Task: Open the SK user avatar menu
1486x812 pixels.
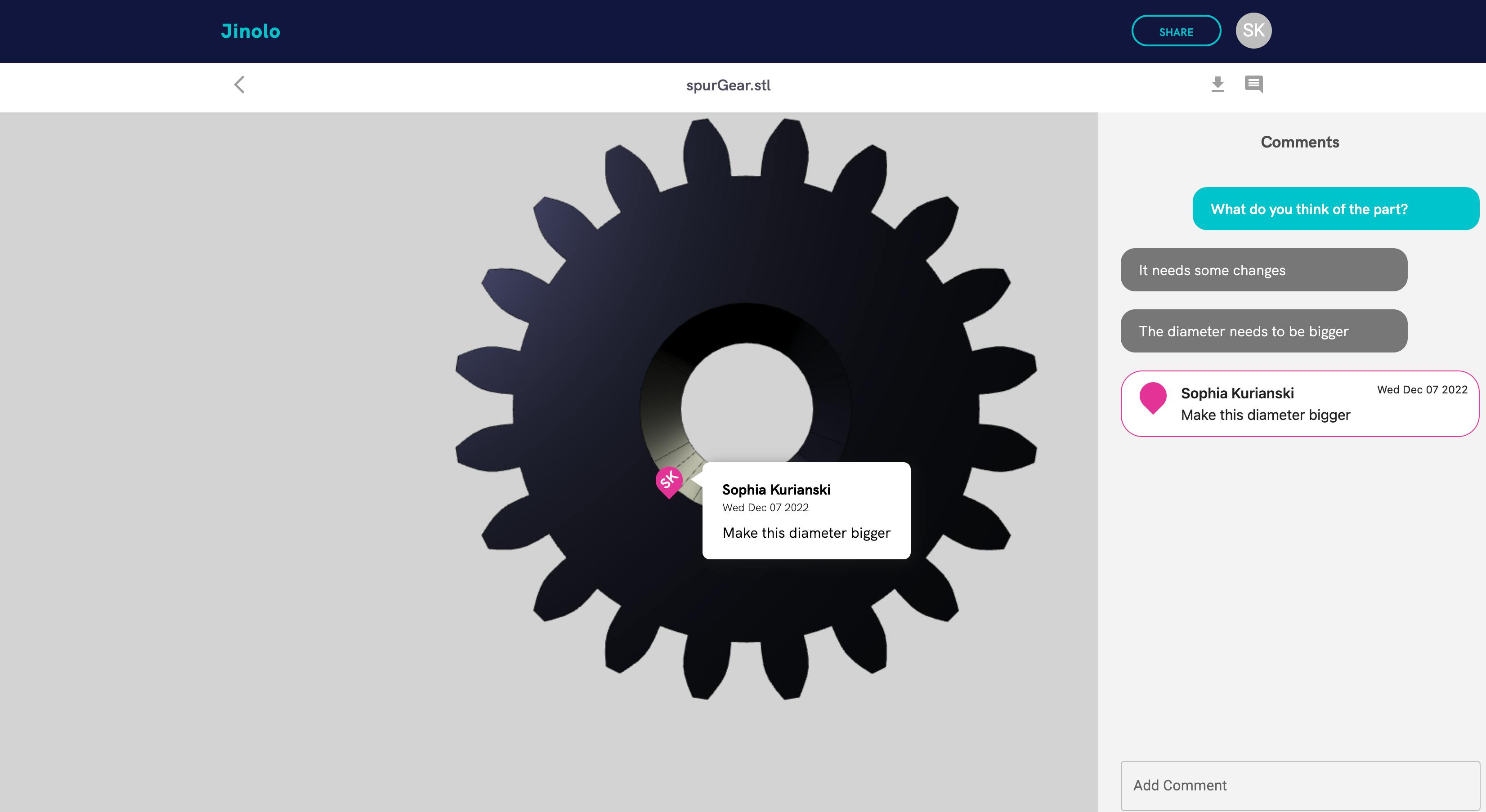Action: 1253,31
